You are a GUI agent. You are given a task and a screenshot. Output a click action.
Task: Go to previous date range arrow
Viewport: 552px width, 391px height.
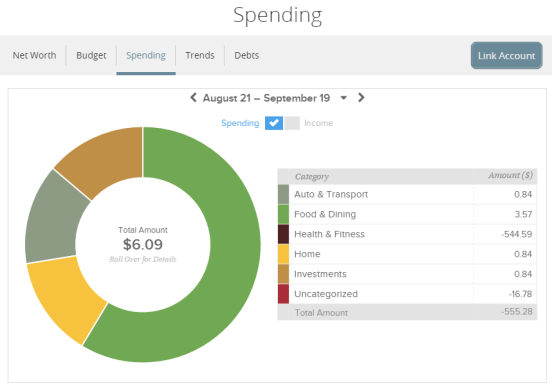pyautogui.click(x=193, y=97)
